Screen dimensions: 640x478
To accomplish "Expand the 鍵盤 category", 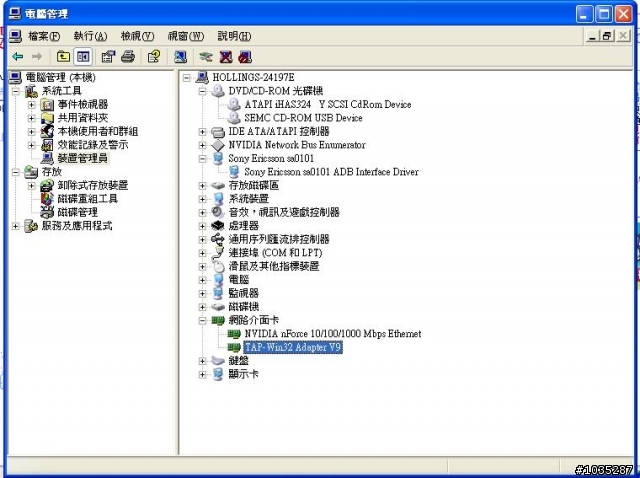I will pyautogui.click(x=202, y=361).
